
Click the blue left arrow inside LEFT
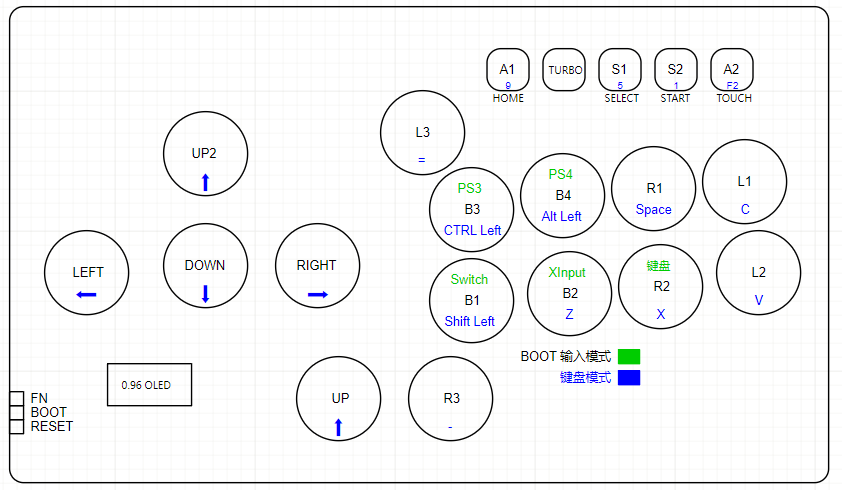point(86,294)
